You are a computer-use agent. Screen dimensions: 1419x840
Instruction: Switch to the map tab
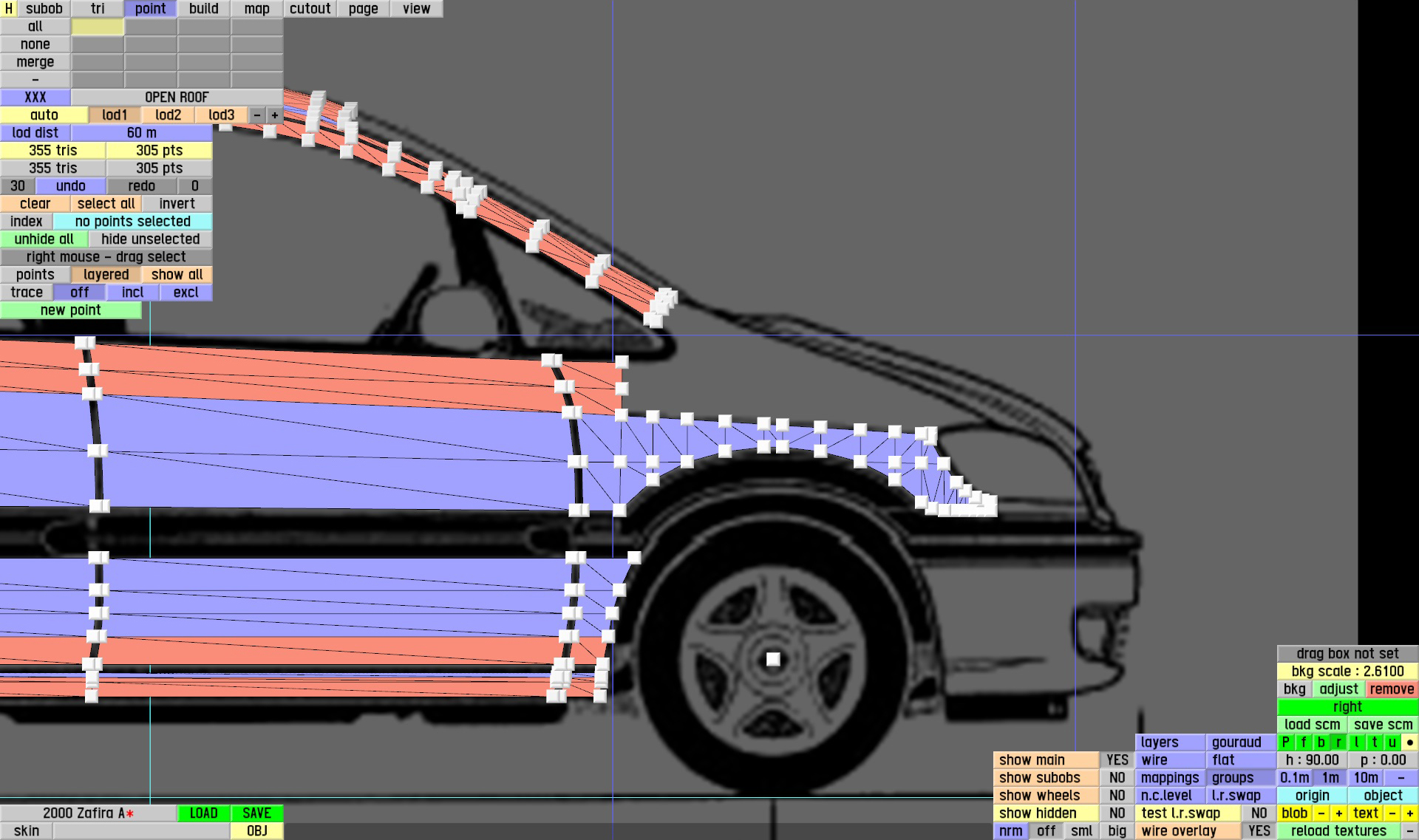[x=256, y=9]
